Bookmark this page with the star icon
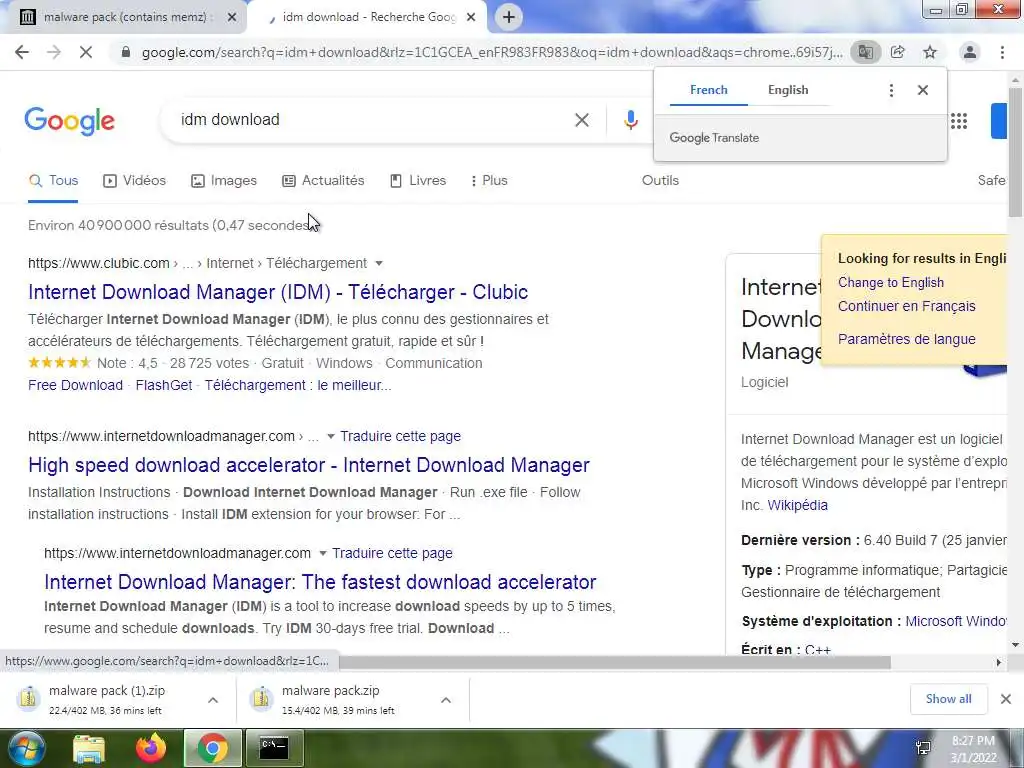 click(930, 52)
